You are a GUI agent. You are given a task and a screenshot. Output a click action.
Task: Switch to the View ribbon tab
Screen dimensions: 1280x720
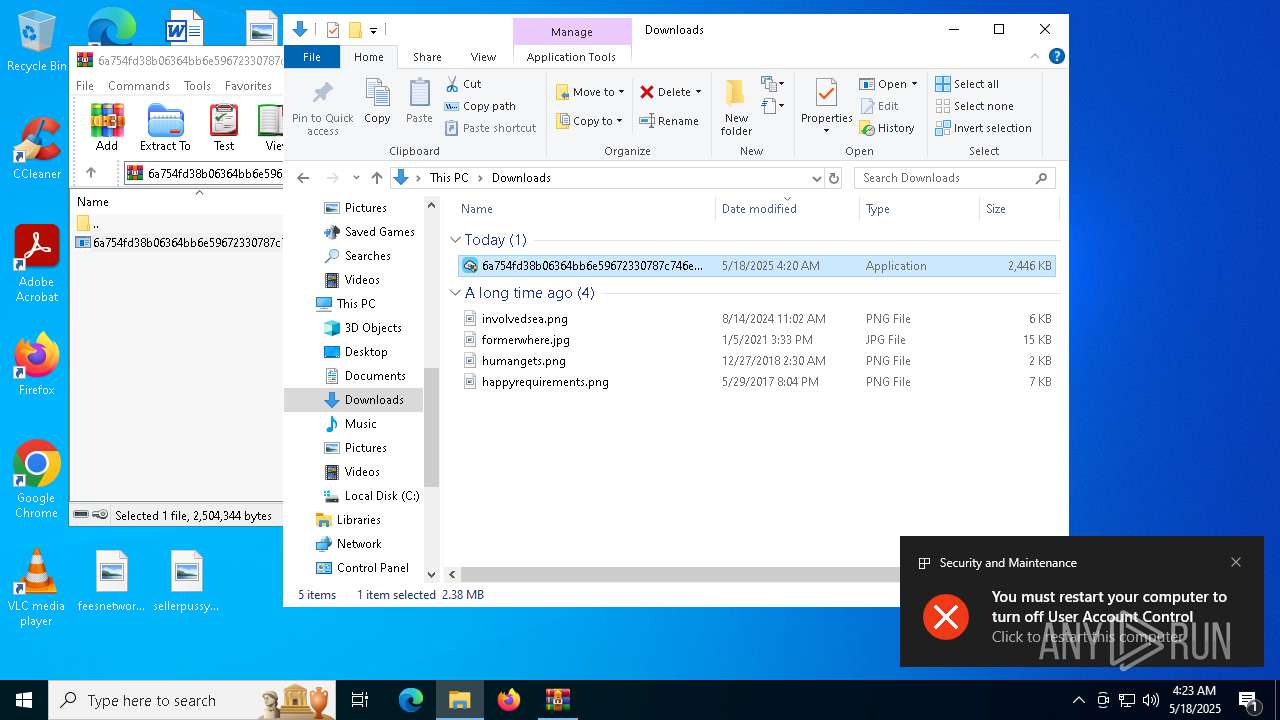(483, 57)
